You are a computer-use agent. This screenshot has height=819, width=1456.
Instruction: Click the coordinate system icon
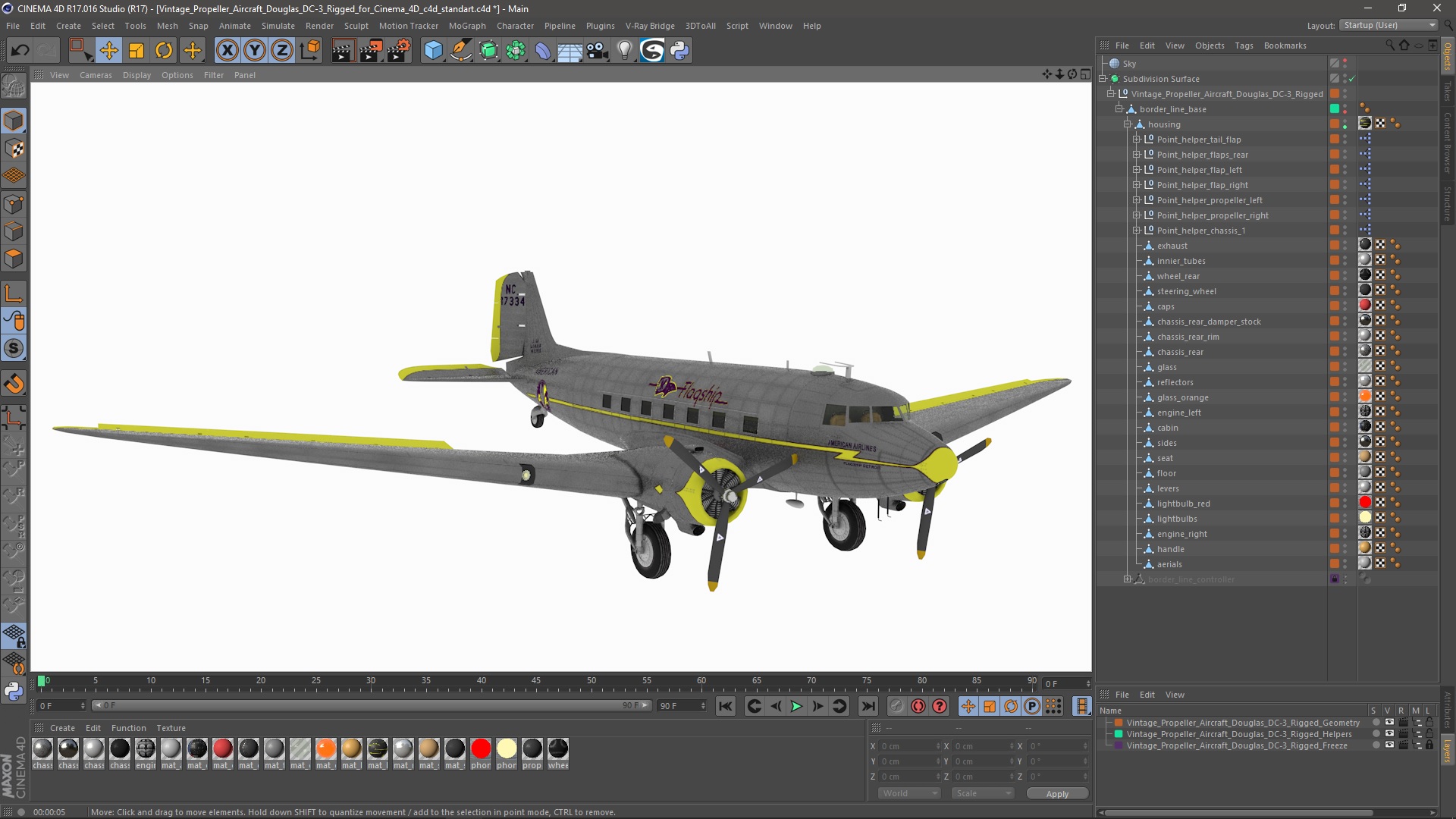coord(309,51)
